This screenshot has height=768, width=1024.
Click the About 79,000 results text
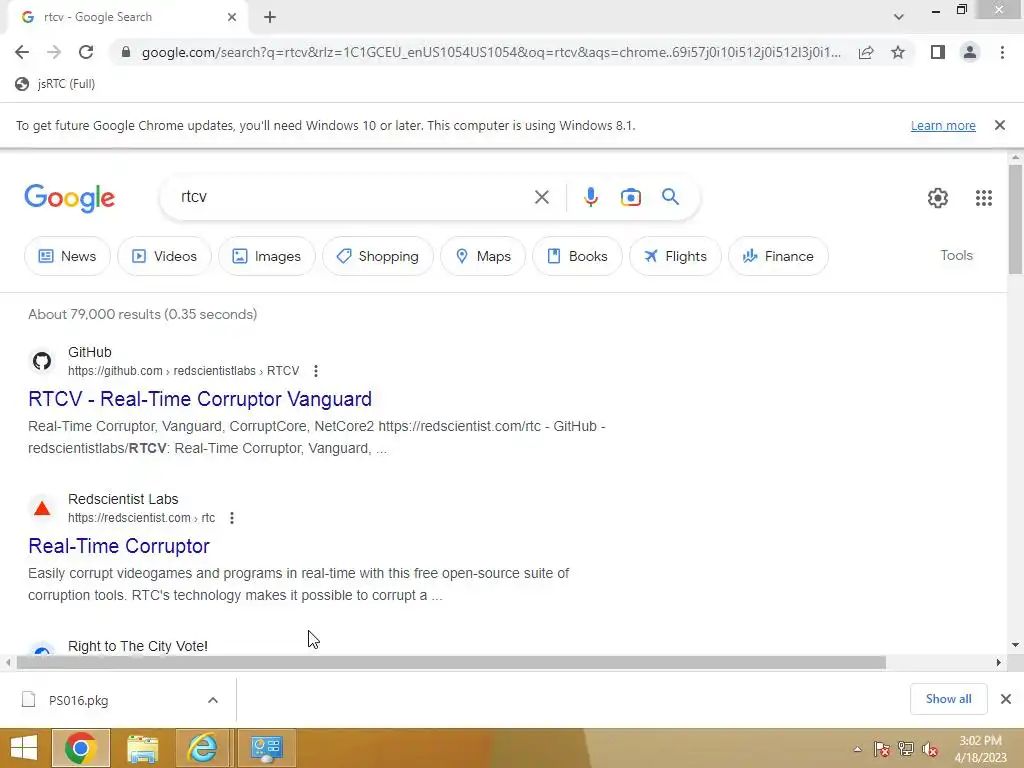click(142, 314)
